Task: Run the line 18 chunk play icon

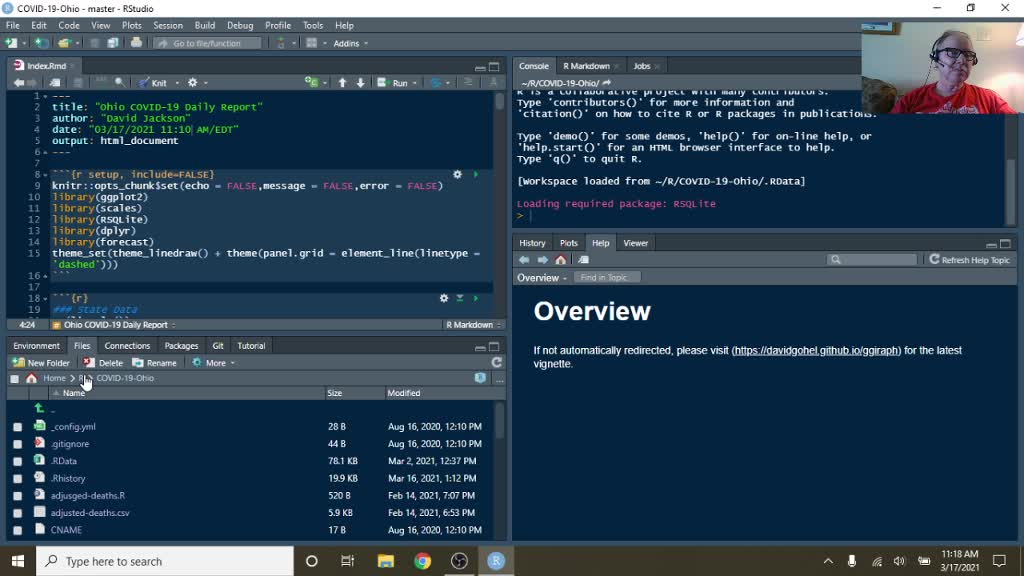Action: click(x=475, y=298)
